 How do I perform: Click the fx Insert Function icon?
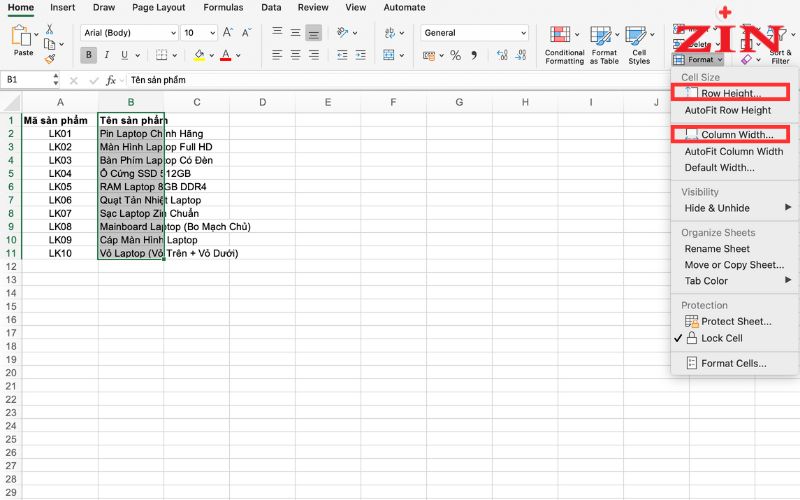click(x=110, y=80)
